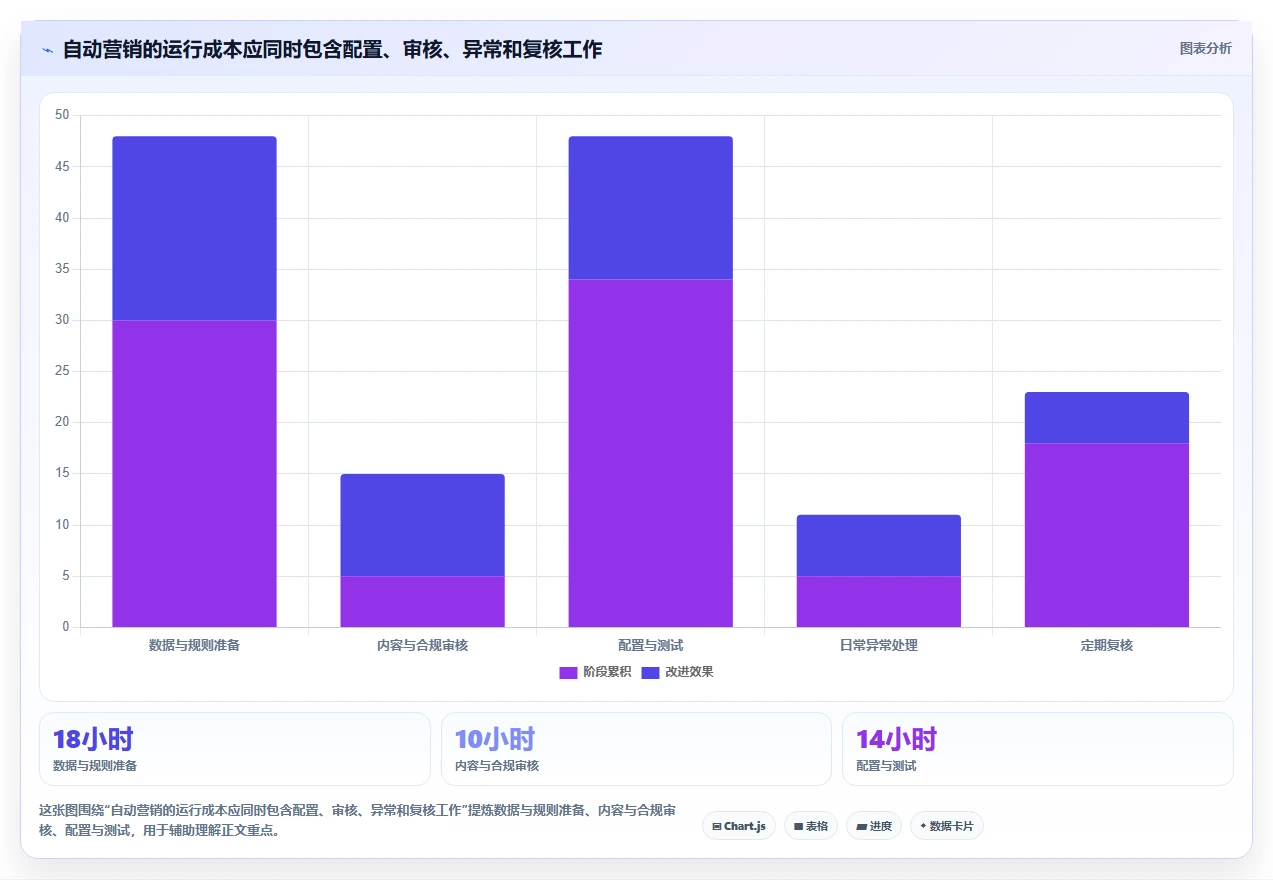Toggle the 改进效果 legend item
The image size is (1273, 880).
point(677,672)
